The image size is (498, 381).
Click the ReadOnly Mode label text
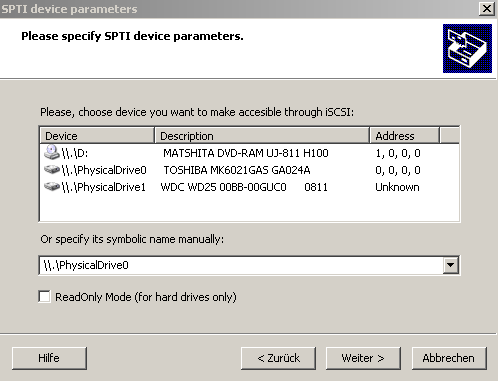click(146, 297)
